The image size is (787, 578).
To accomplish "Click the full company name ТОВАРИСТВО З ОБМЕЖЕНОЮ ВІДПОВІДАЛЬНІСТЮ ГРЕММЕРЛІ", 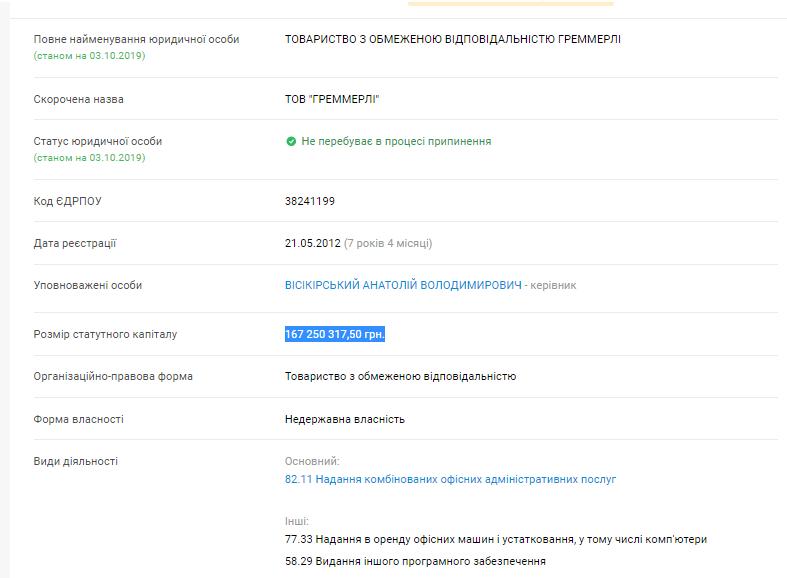I will click(x=452, y=39).
